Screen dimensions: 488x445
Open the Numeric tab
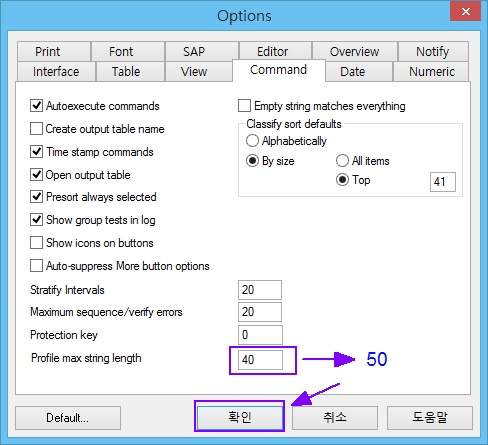point(431,71)
